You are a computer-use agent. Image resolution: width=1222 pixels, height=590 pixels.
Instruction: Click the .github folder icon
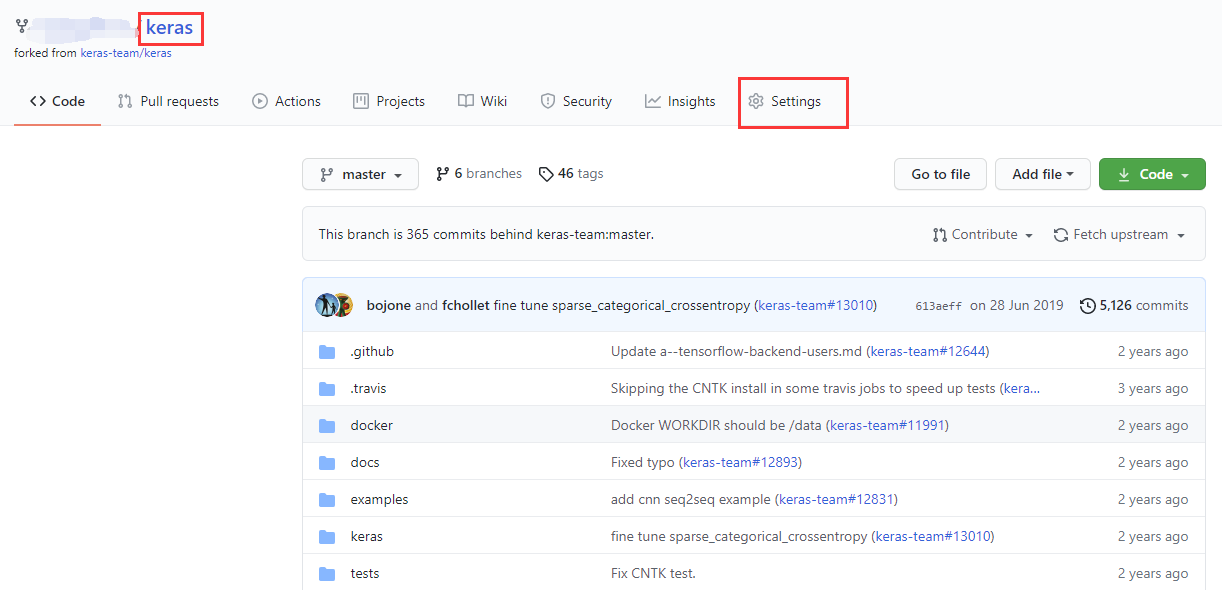coord(327,352)
